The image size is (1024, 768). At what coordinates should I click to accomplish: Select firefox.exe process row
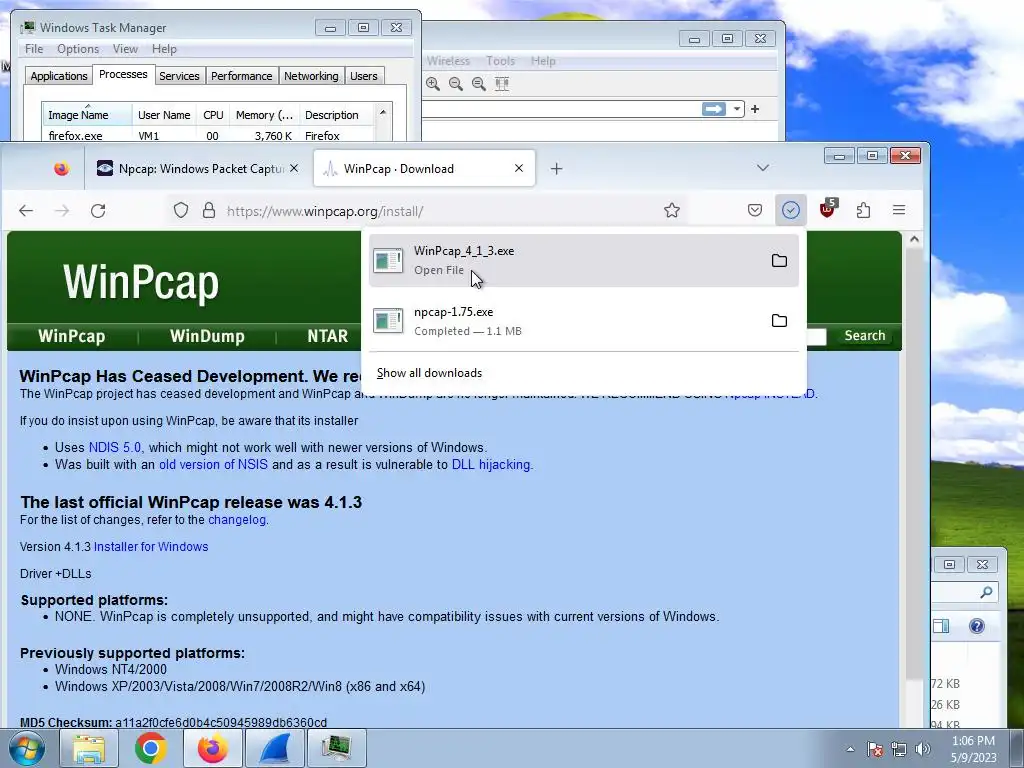(x=208, y=136)
